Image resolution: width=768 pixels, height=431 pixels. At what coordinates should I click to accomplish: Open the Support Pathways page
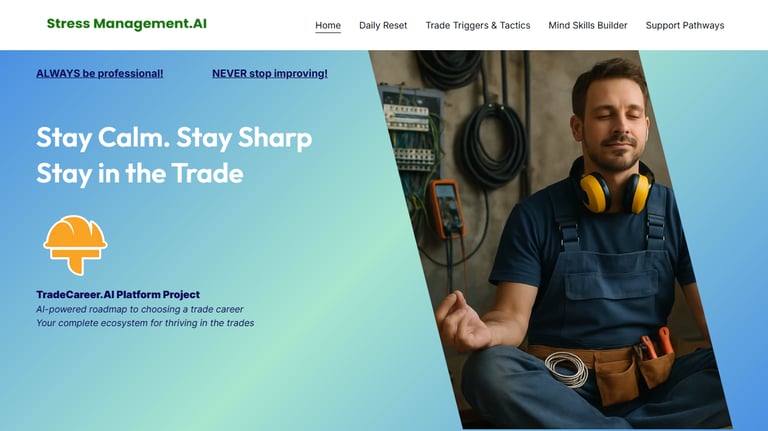pyautogui.click(x=685, y=25)
